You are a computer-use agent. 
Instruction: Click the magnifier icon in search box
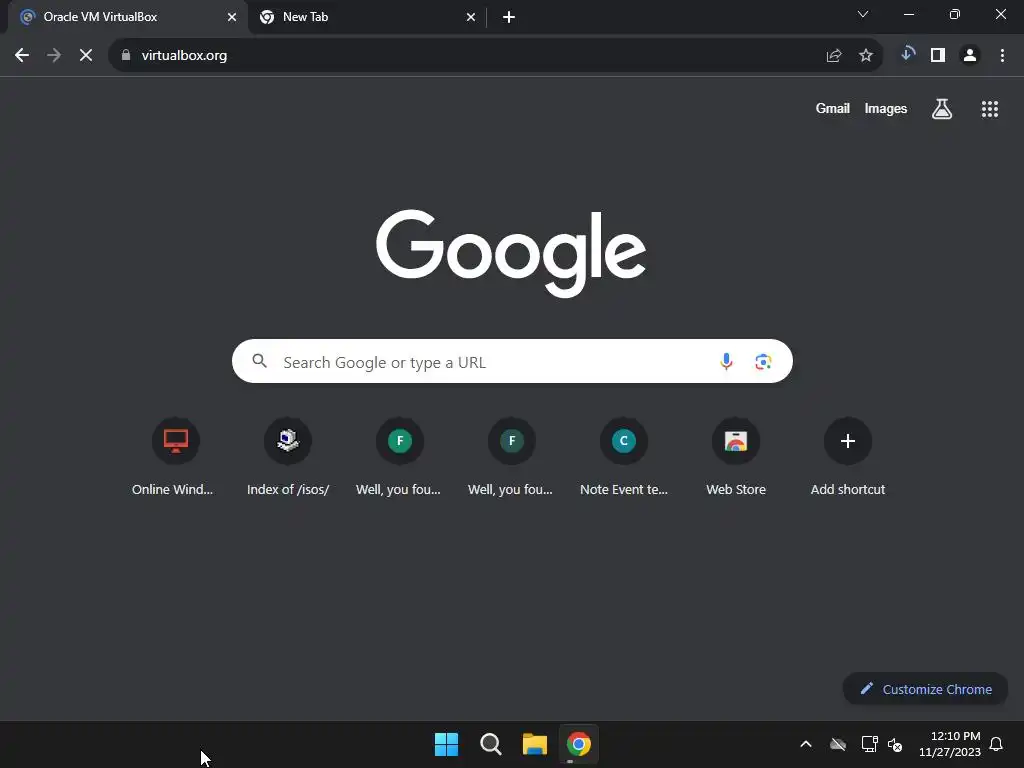click(259, 360)
